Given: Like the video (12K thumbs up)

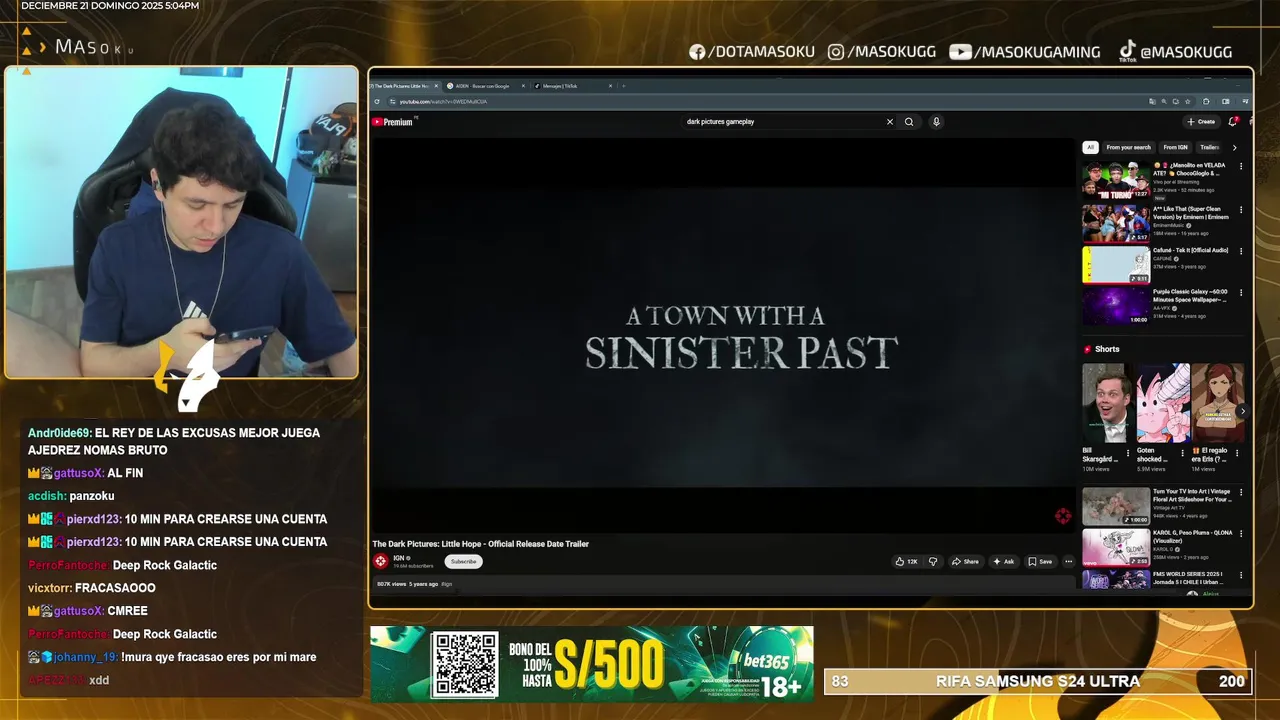Looking at the screenshot, I should (906, 562).
